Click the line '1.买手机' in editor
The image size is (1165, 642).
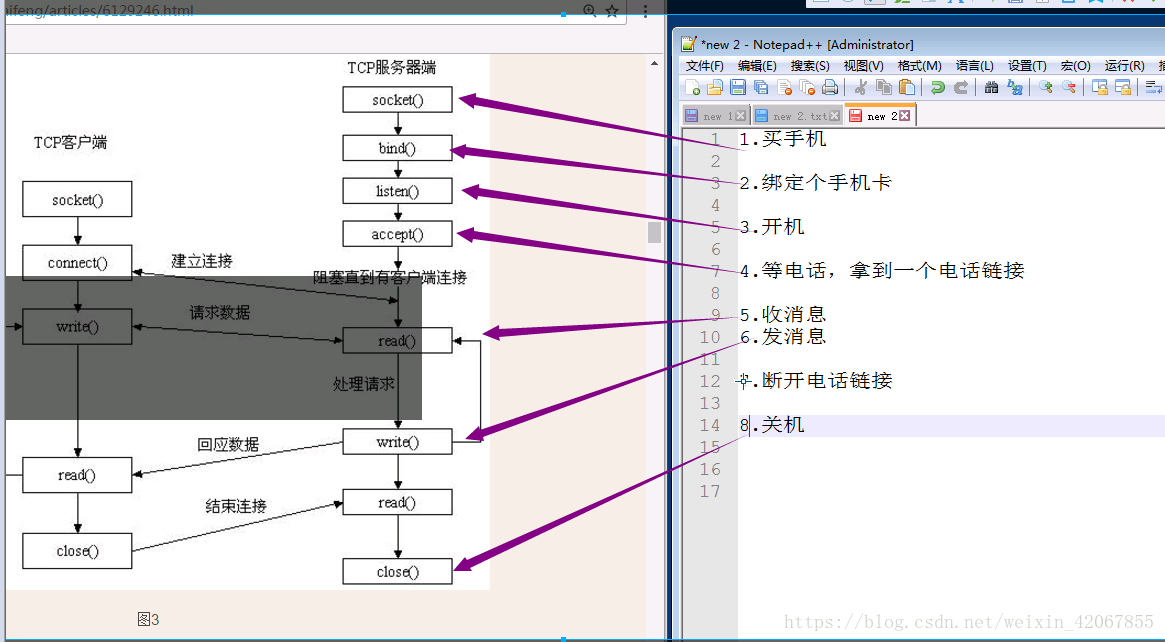coord(782,139)
